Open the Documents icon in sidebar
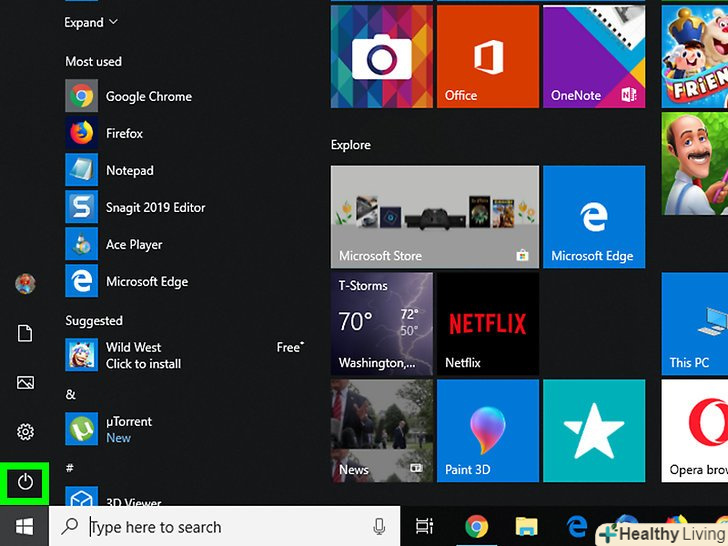Viewport: 728px width, 546px height. (25, 334)
